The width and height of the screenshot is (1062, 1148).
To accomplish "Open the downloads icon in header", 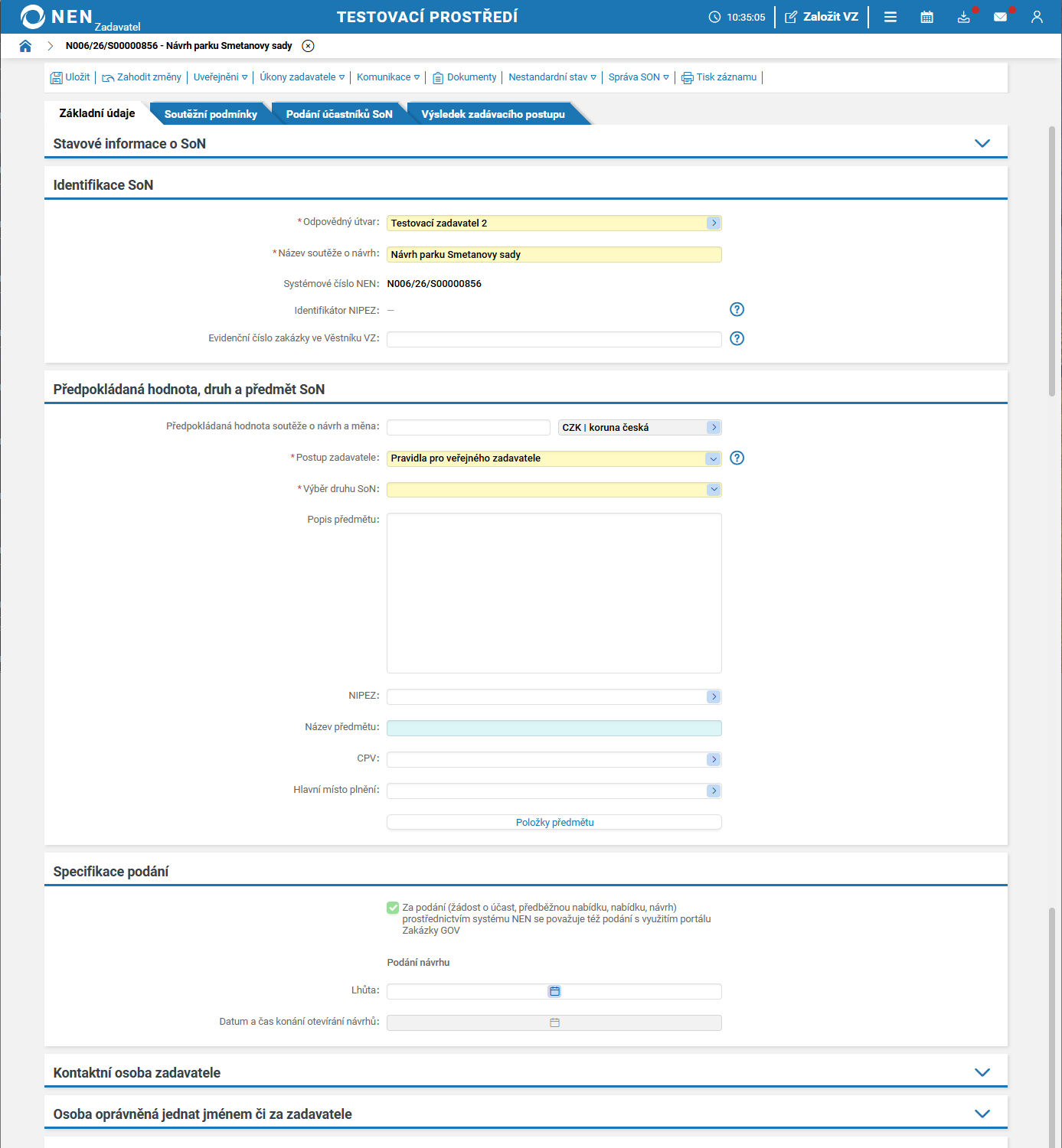I will (x=964, y=17).
